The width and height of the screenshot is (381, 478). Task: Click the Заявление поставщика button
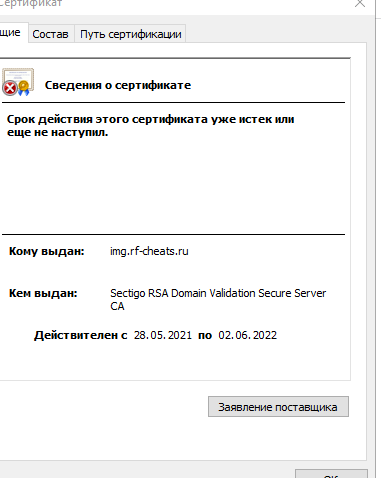pyautogui.click(x=278, y=407)
